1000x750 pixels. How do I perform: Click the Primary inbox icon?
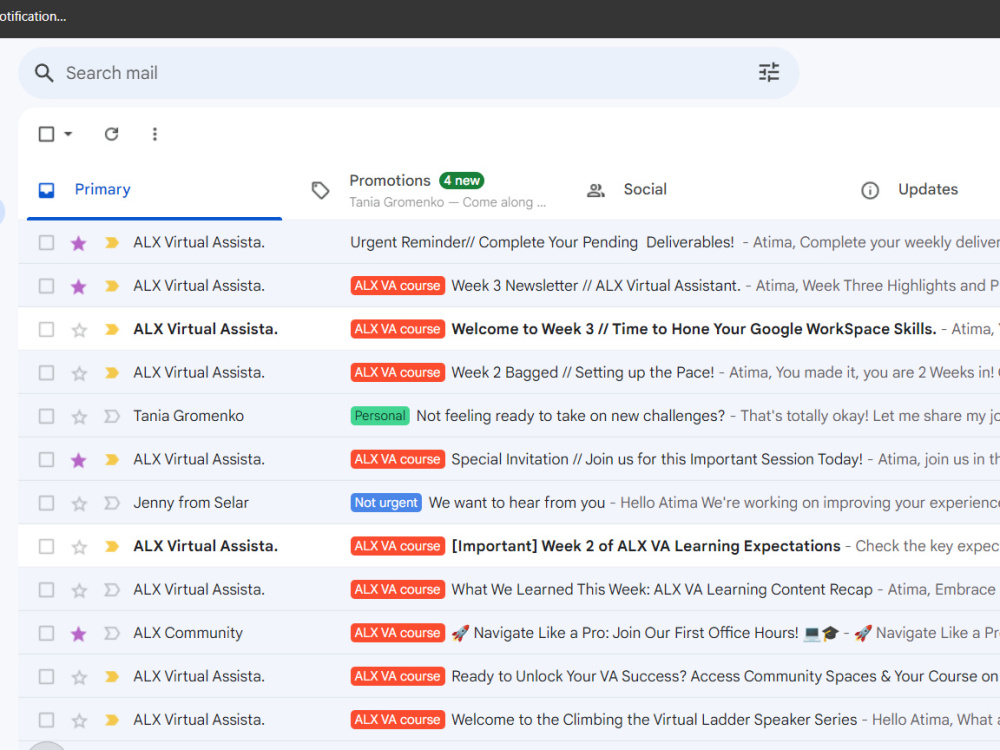pos(47,190)
